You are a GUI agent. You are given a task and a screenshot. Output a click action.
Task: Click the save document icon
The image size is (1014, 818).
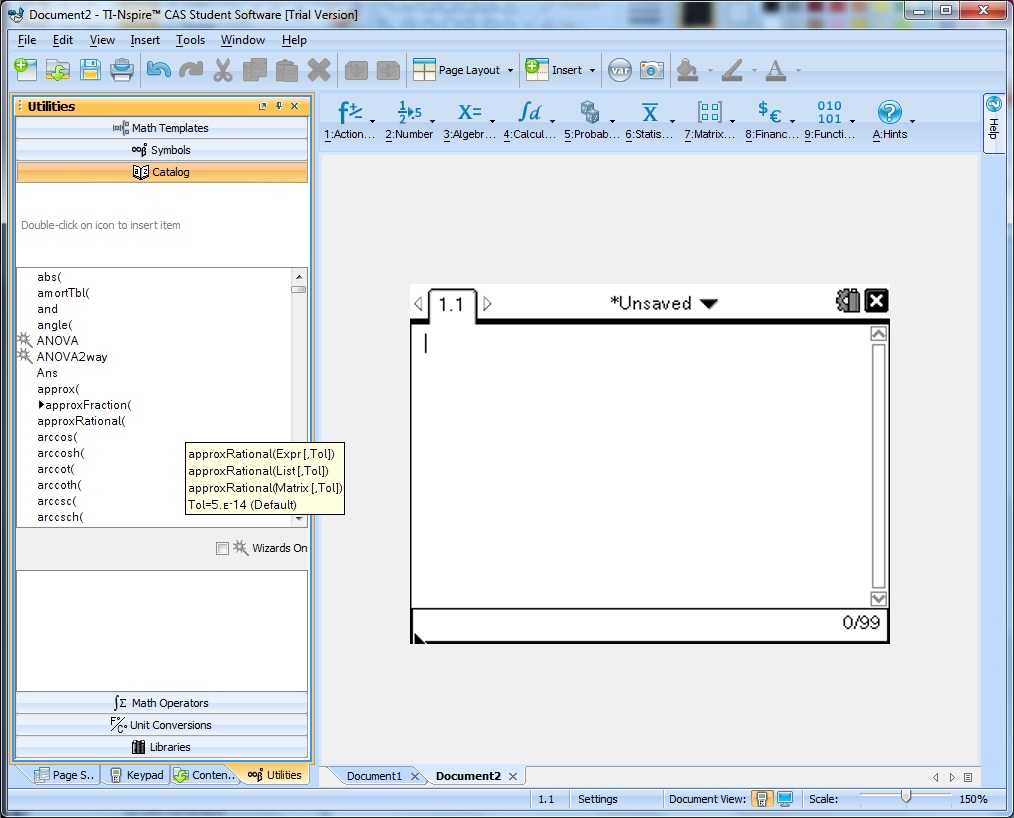pos(90,70)
